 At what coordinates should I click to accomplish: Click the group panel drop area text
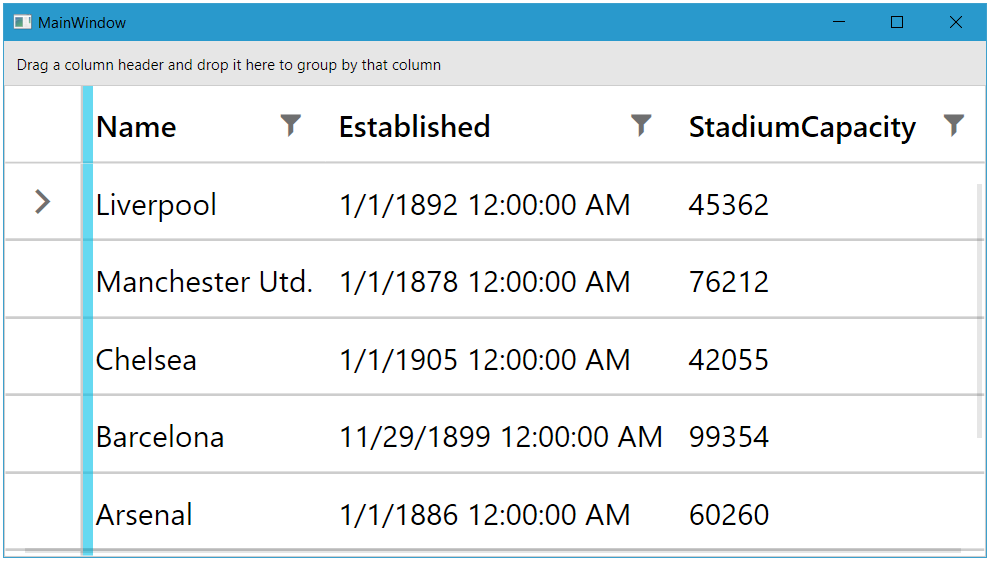(x=229, y=65)
